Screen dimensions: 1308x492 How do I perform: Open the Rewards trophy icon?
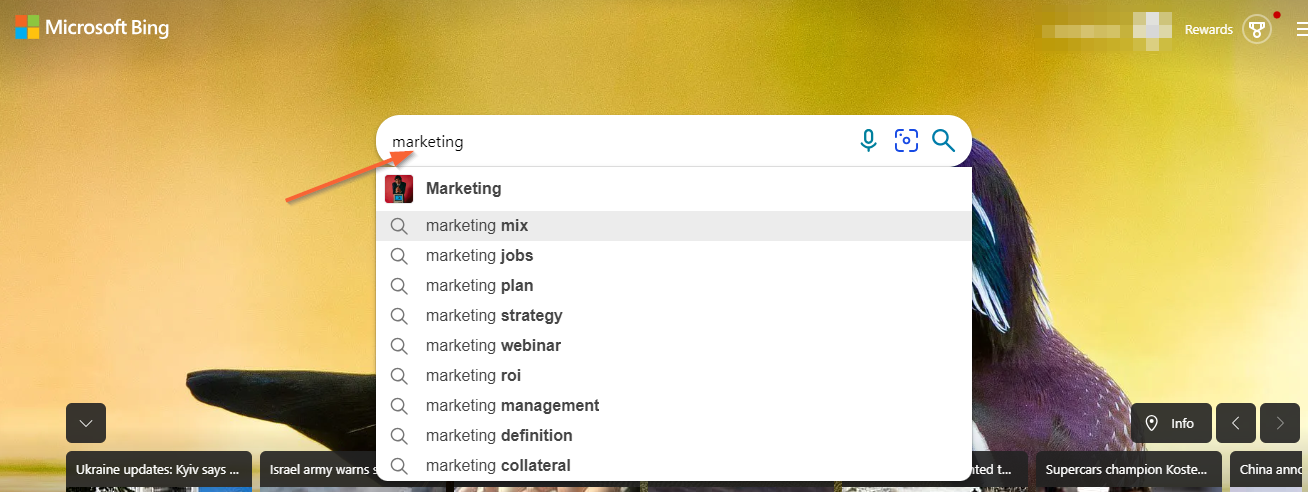coord(1256,29)
